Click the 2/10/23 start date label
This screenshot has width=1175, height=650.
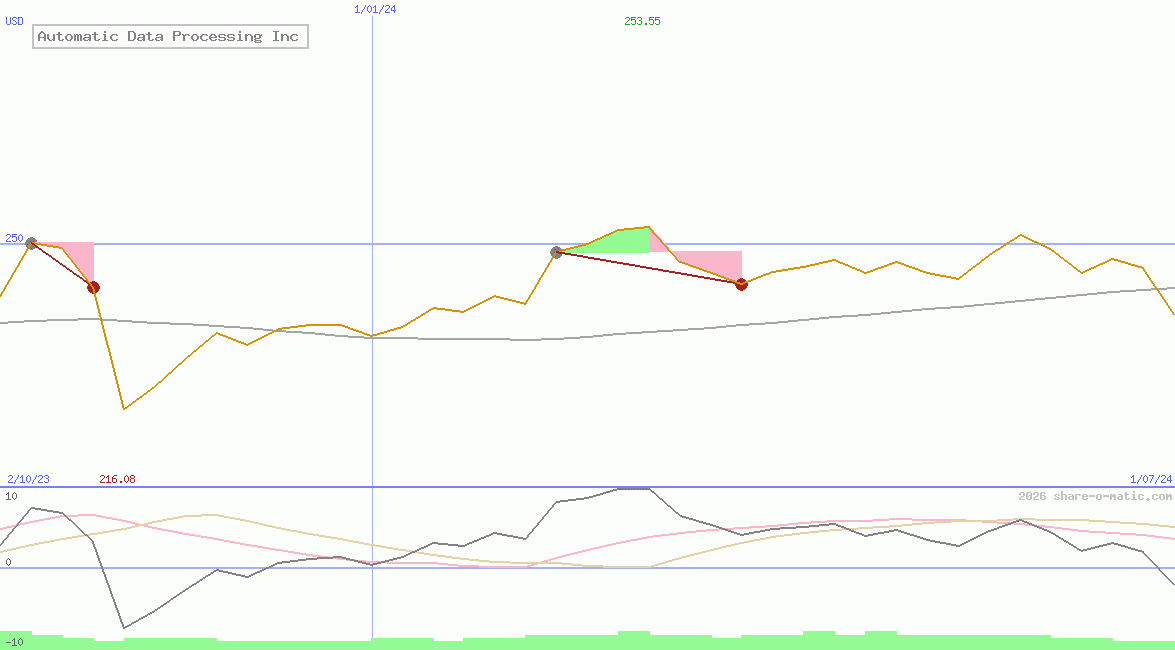click(x=28, y=479)
